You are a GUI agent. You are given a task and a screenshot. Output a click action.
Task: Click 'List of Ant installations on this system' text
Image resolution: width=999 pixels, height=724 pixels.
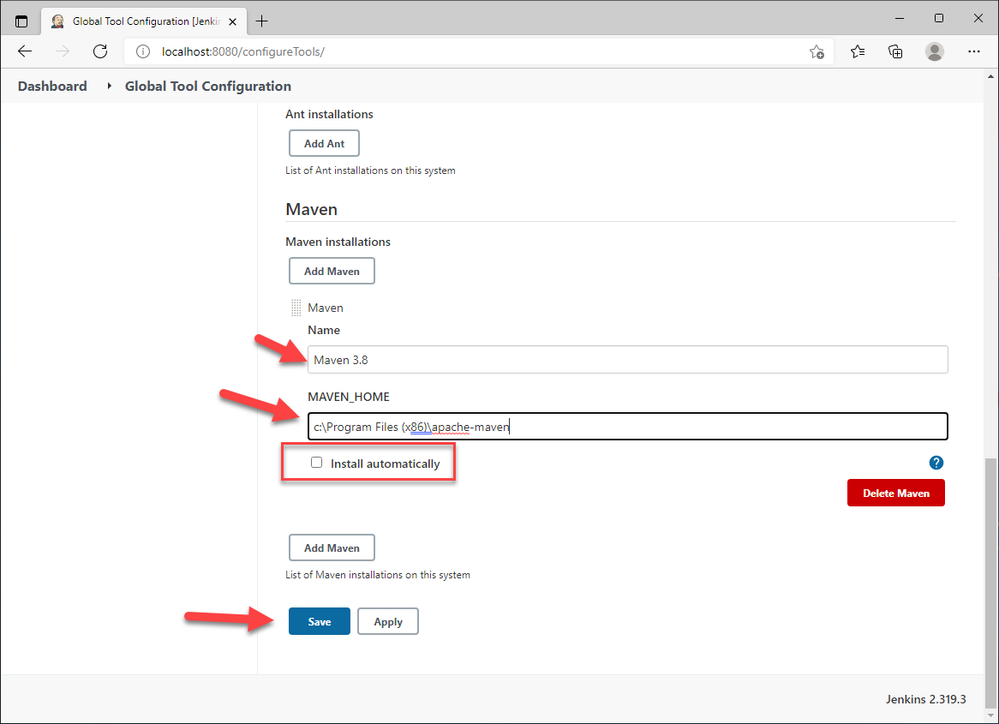370,170
